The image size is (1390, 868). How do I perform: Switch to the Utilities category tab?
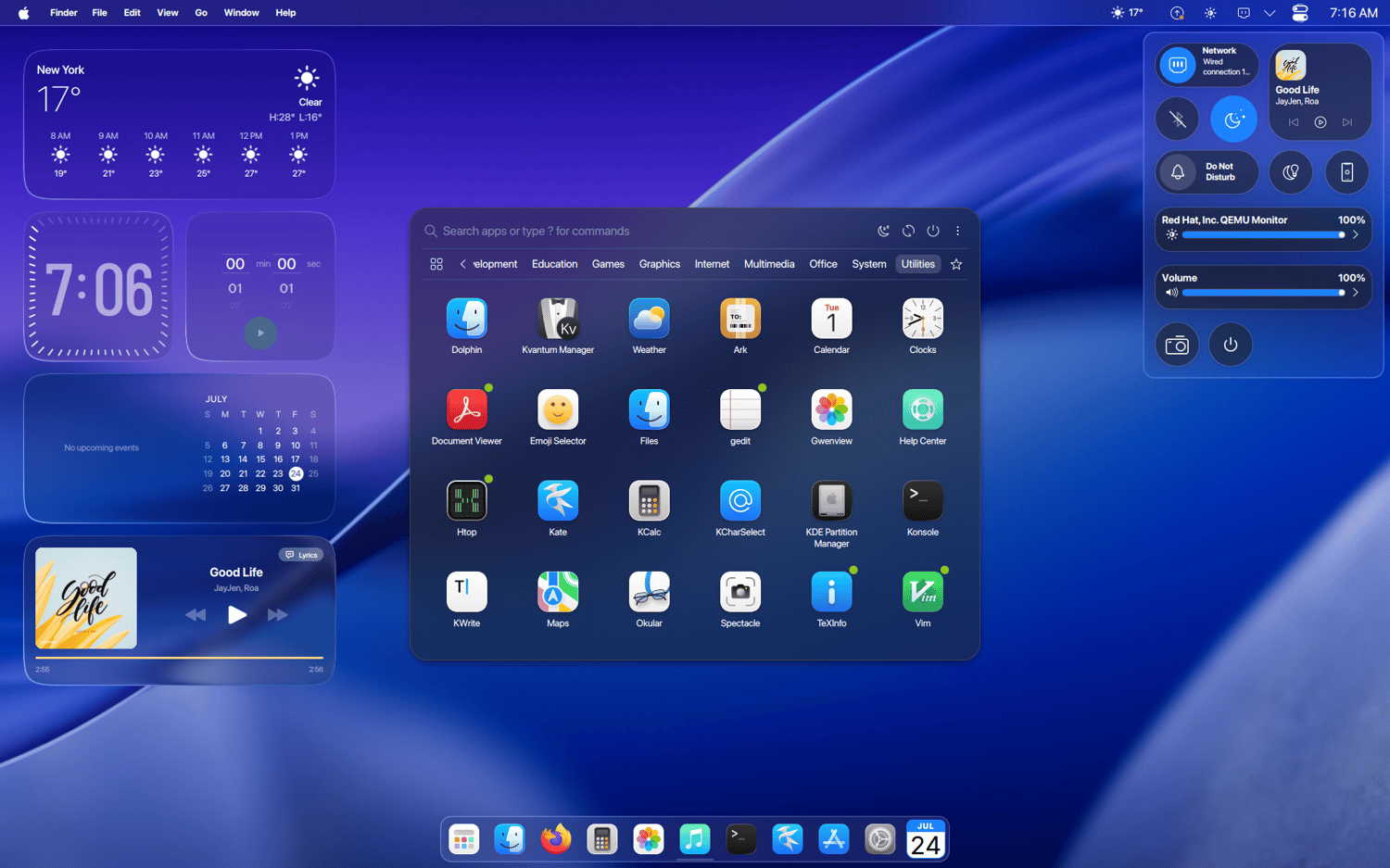pos(918,264)
